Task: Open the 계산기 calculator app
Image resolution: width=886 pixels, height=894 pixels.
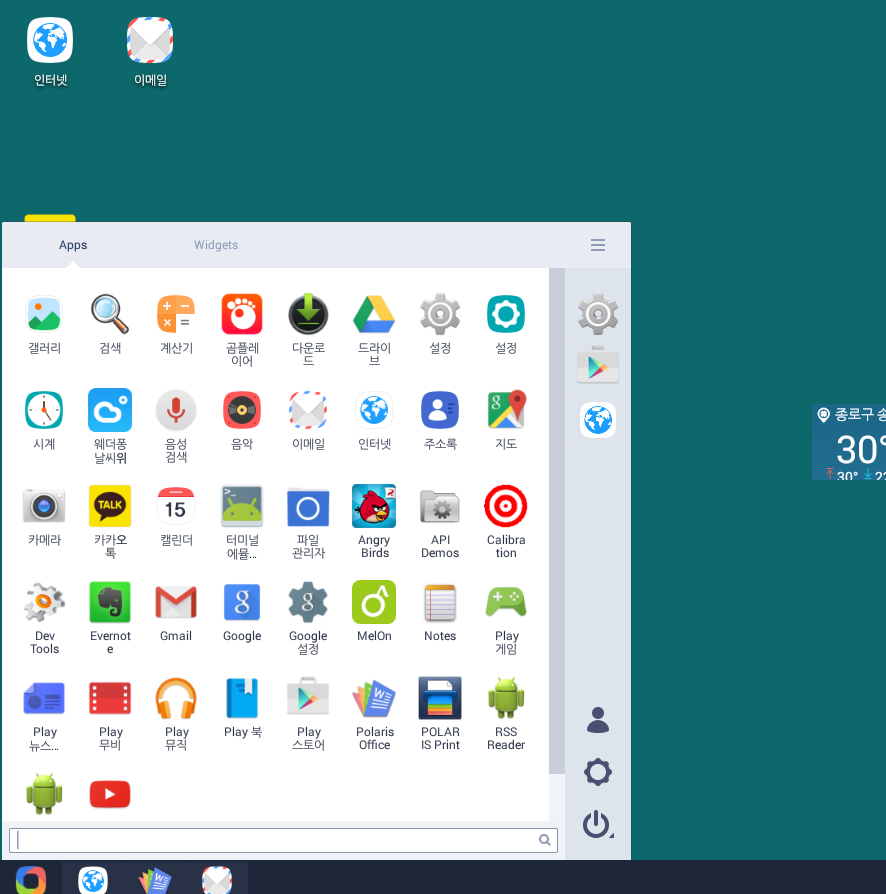Action: click(176, 314)
